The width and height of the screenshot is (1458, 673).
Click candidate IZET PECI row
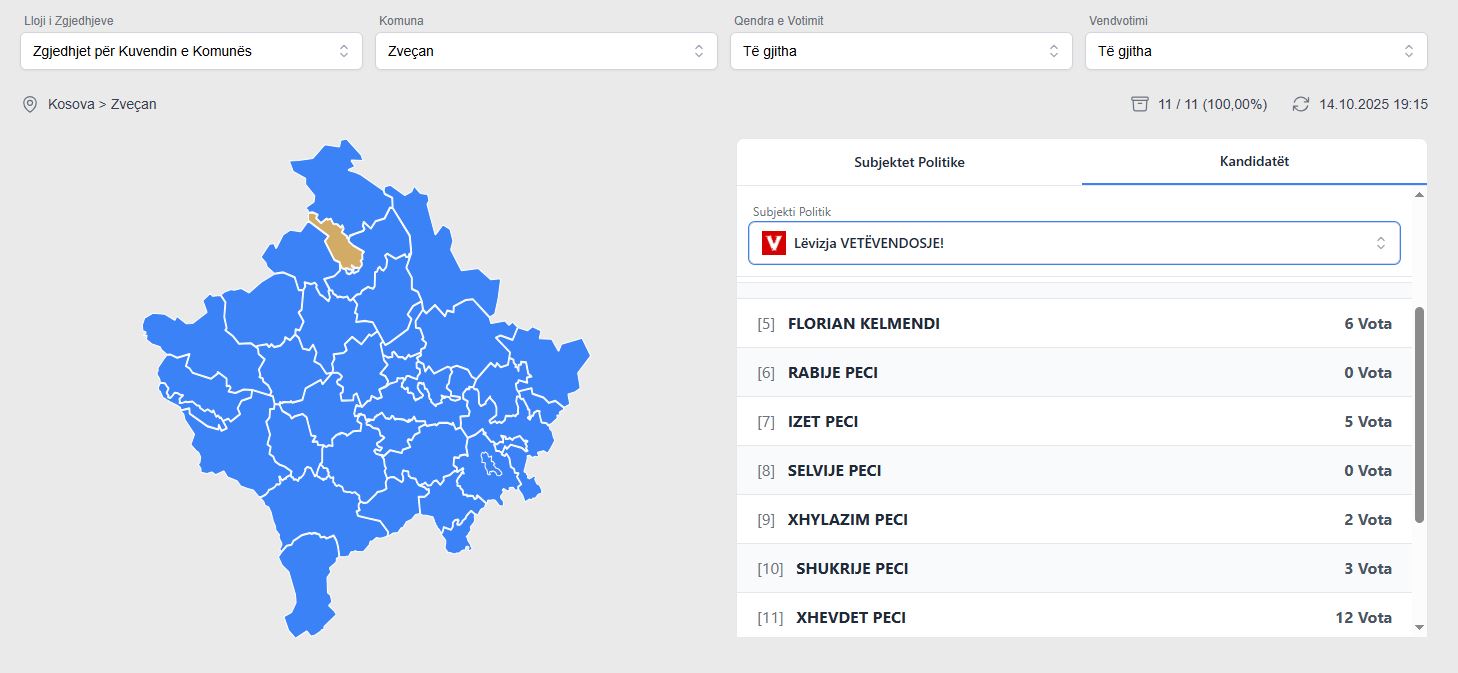pyautogui.click(x=1074, y=422)
